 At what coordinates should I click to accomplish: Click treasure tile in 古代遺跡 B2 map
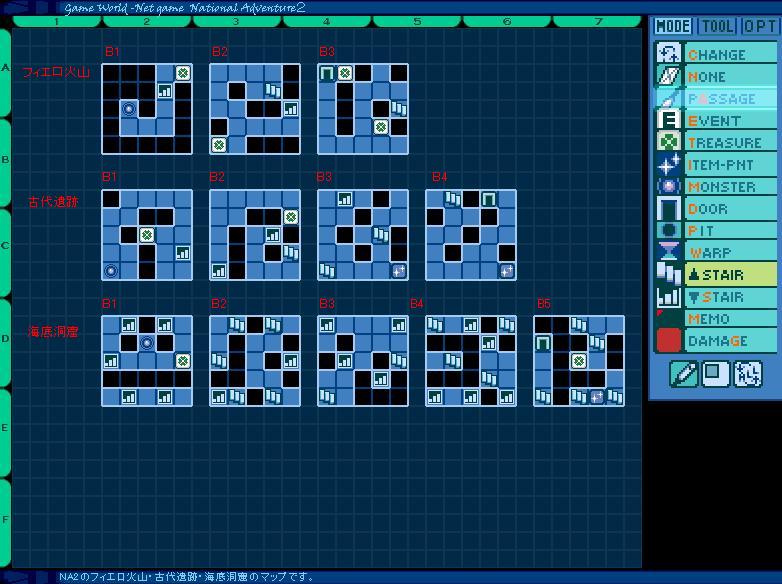(x=291, y=216)
